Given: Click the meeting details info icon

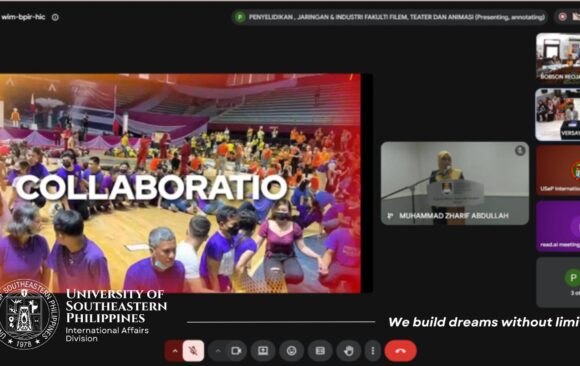Looking at the screenshot, I should click(55, 17).
